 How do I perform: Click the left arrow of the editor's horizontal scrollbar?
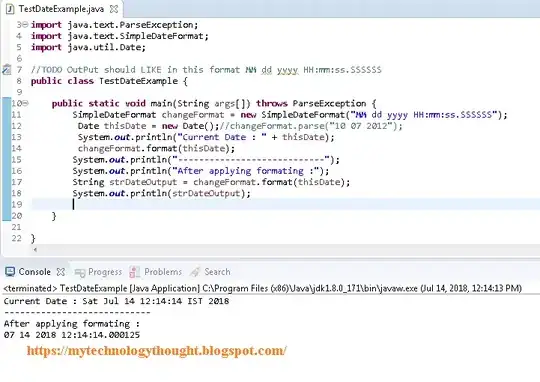(35, 249)
